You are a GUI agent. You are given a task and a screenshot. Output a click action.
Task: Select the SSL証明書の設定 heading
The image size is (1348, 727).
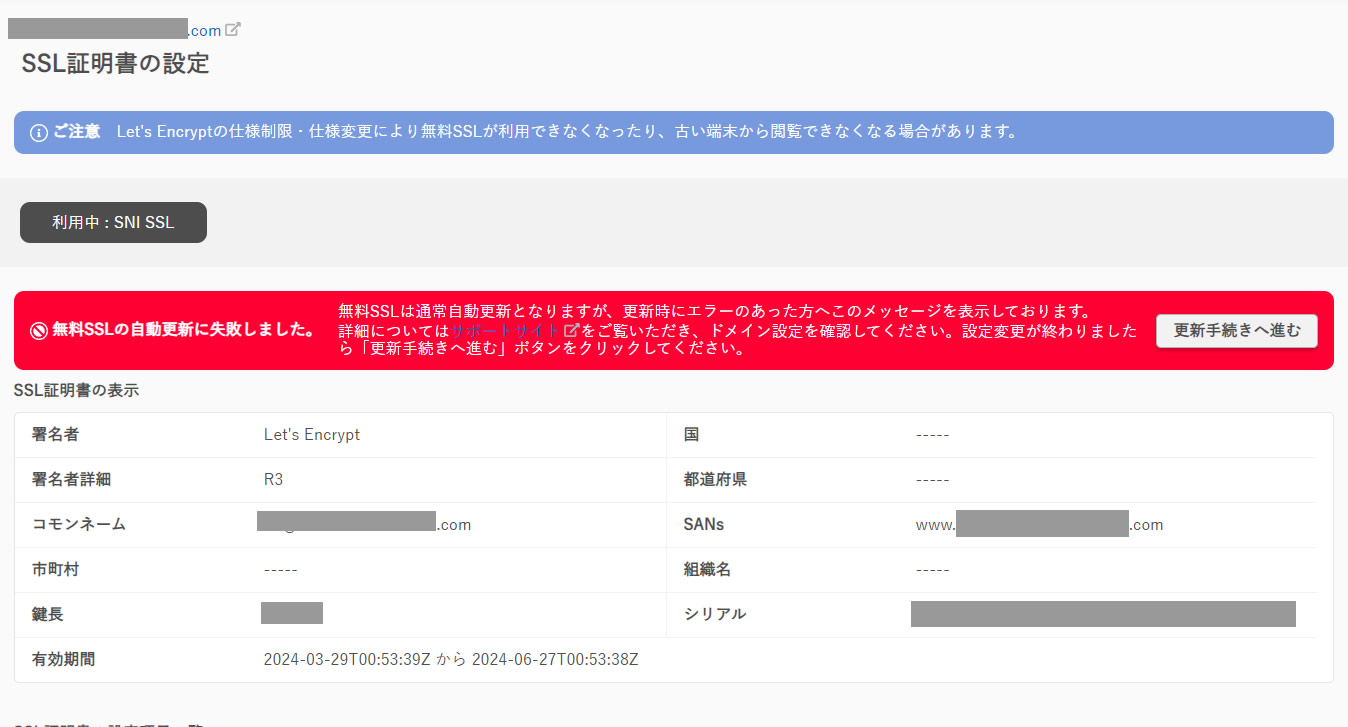[116, 63]
